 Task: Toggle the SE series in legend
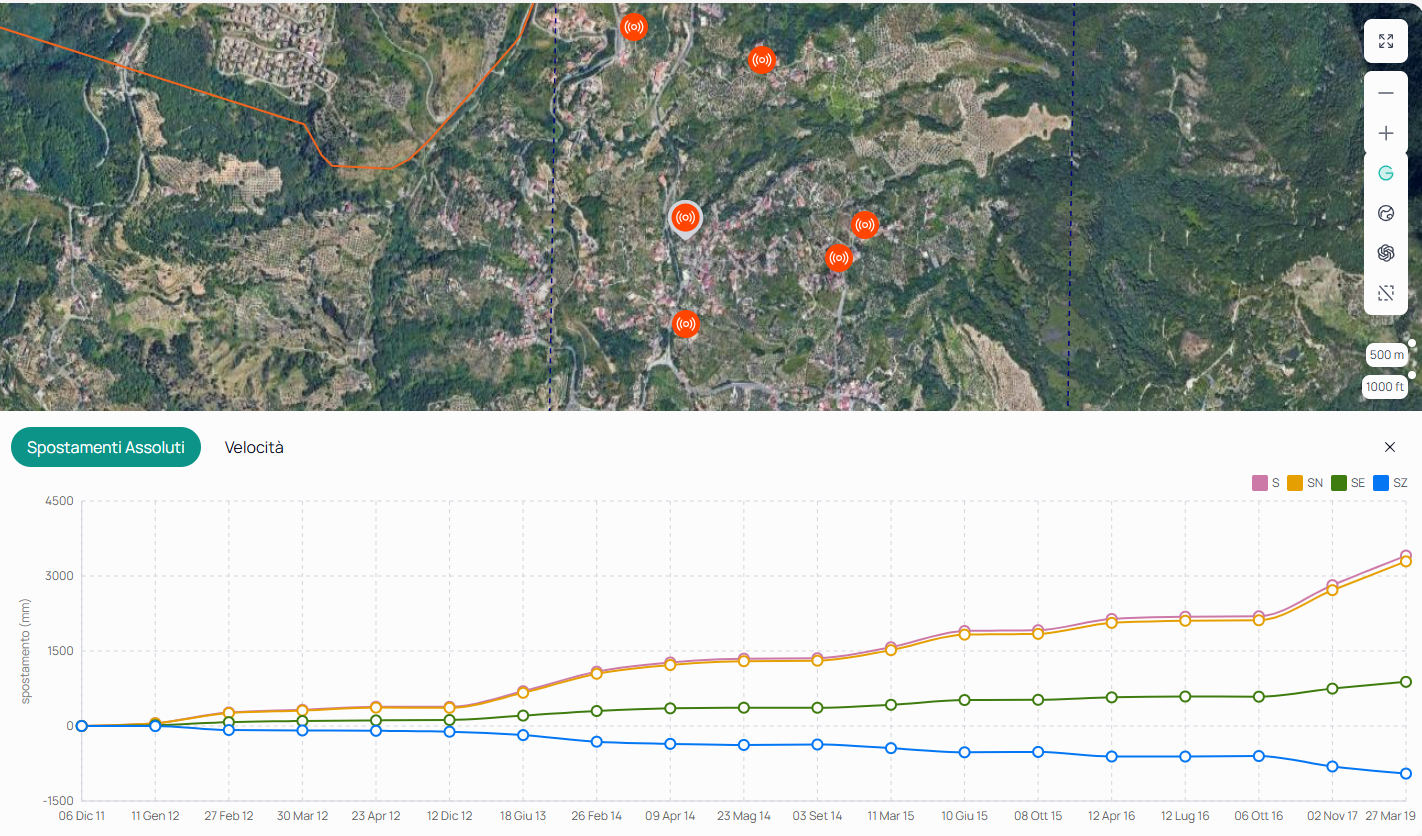coord(1348,483)
